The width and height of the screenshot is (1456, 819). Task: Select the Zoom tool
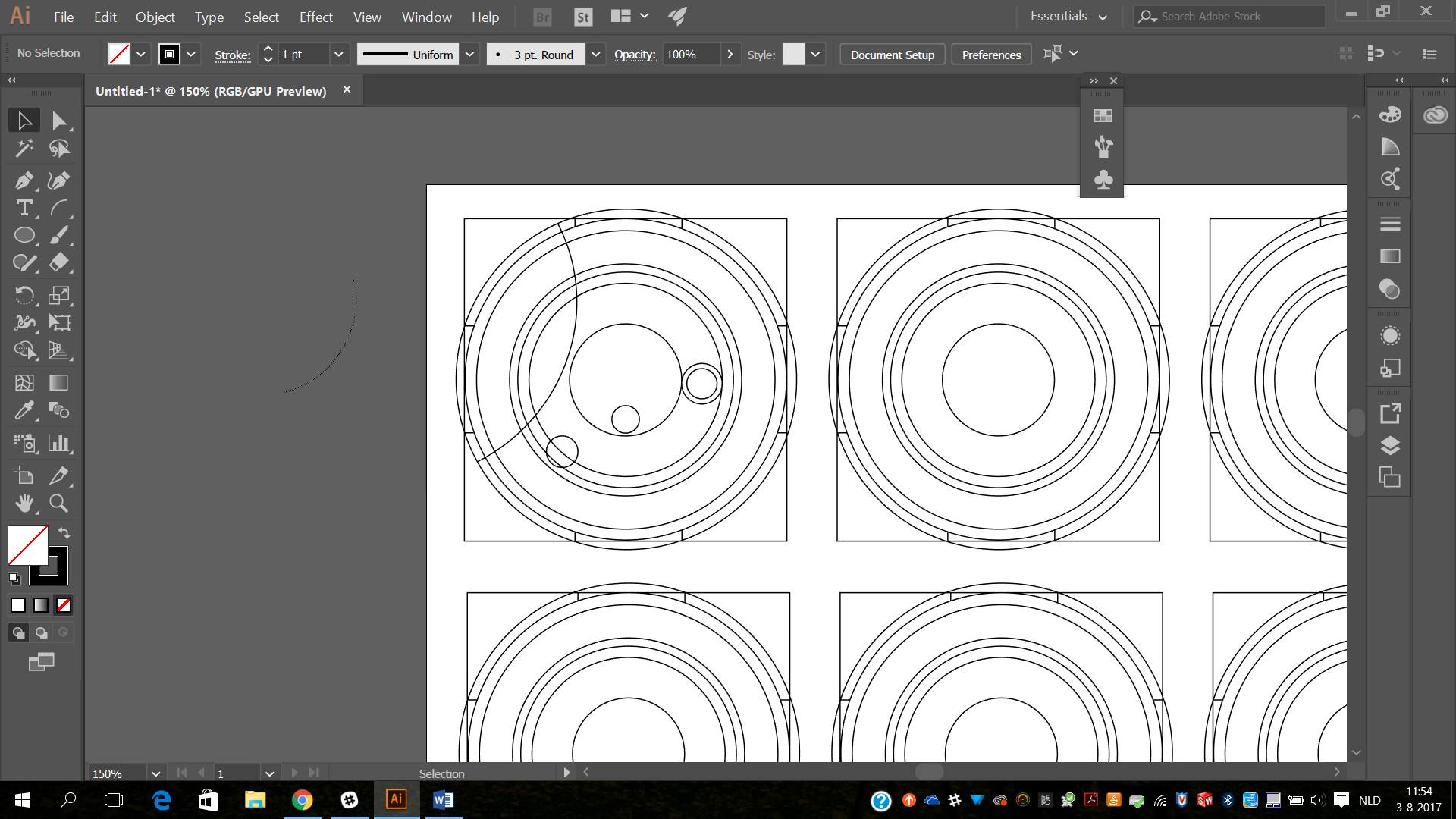[58, 503]
